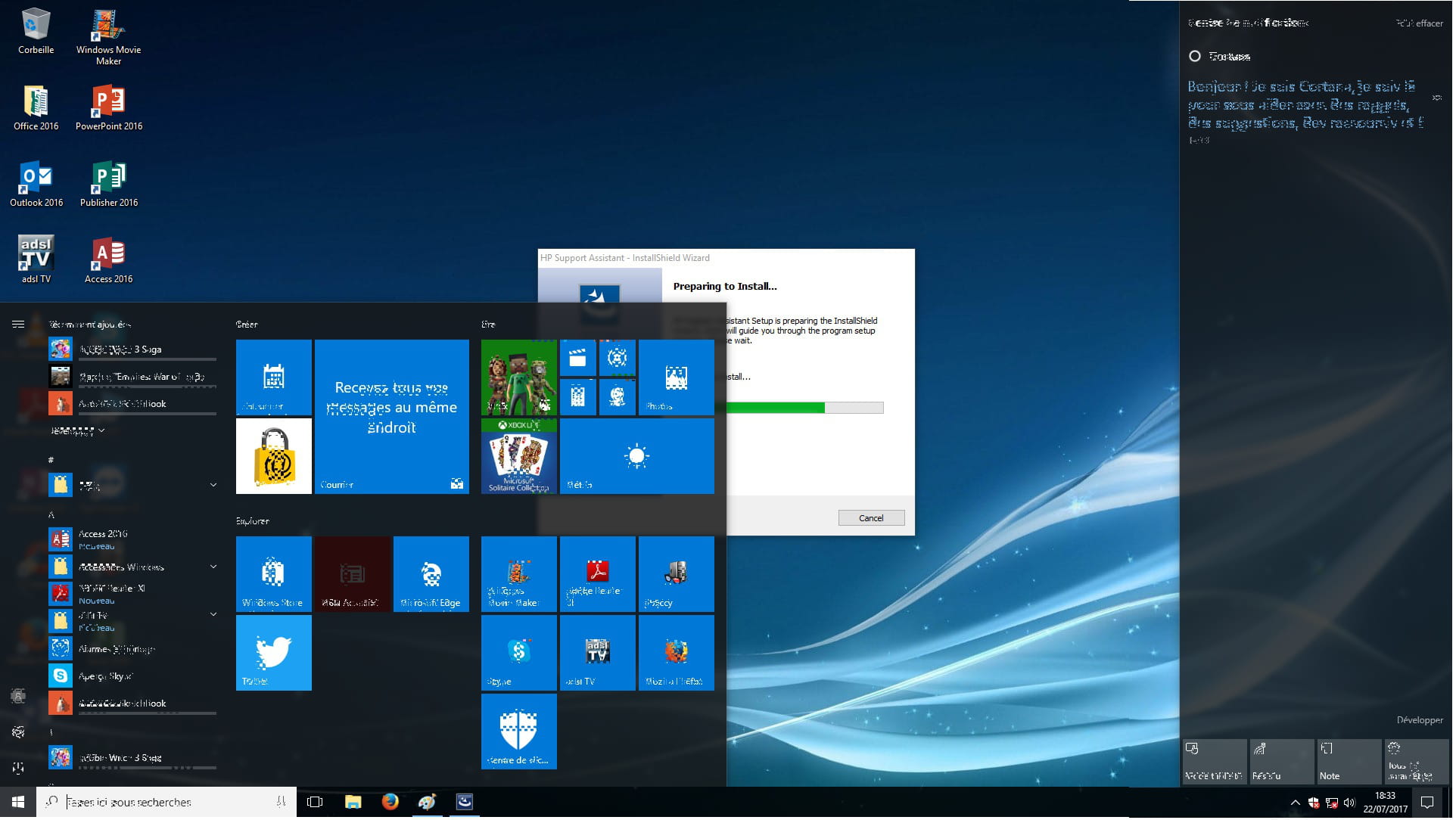Select Access 2016 in Start app list

133,540
